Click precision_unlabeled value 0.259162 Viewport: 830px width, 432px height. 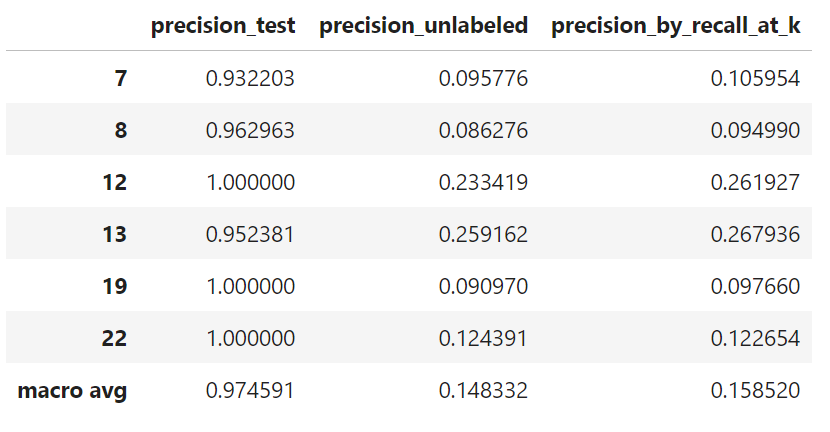pyautogui.click(x=483, y=235)
